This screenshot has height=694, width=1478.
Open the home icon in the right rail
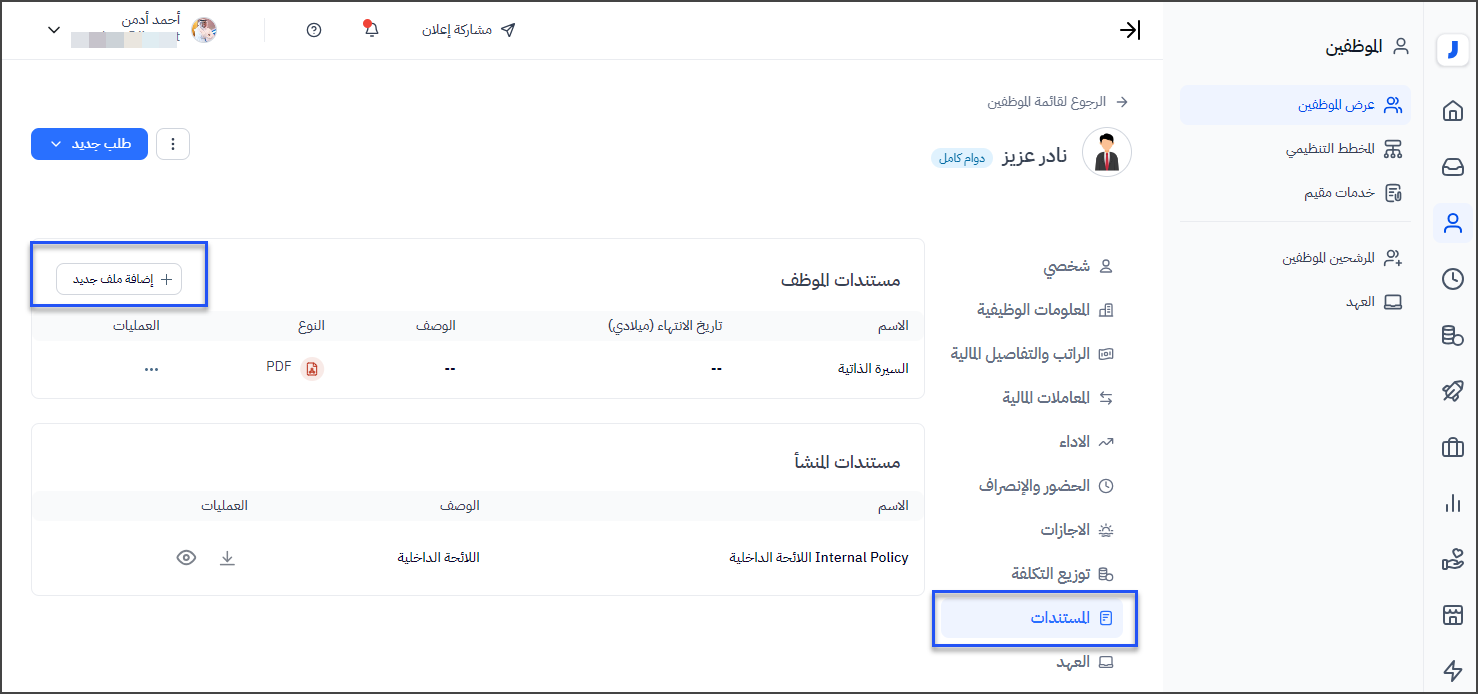tap(1452, 112)
